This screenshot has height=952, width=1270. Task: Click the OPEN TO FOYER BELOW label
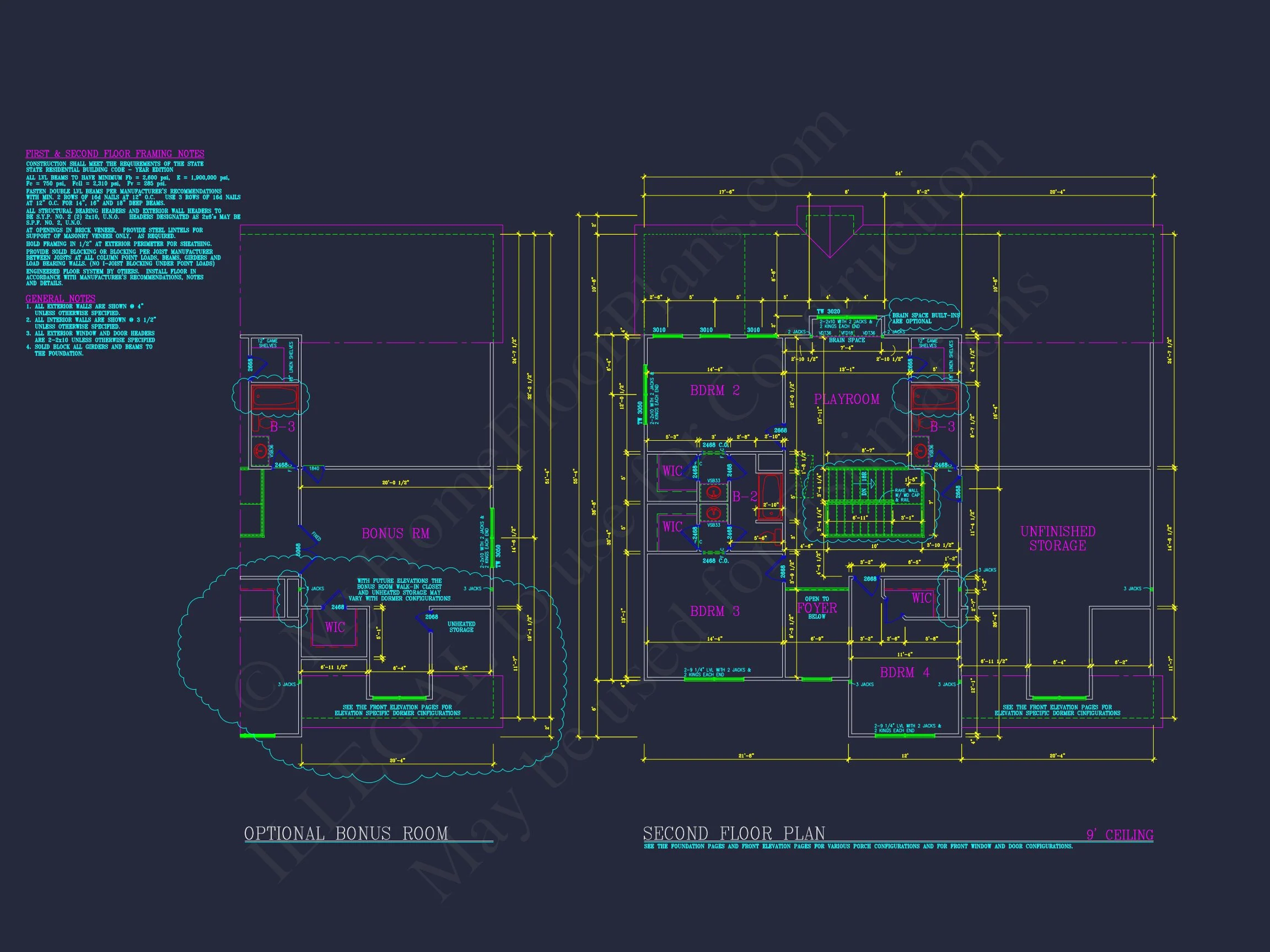click(x=816, y=608)
